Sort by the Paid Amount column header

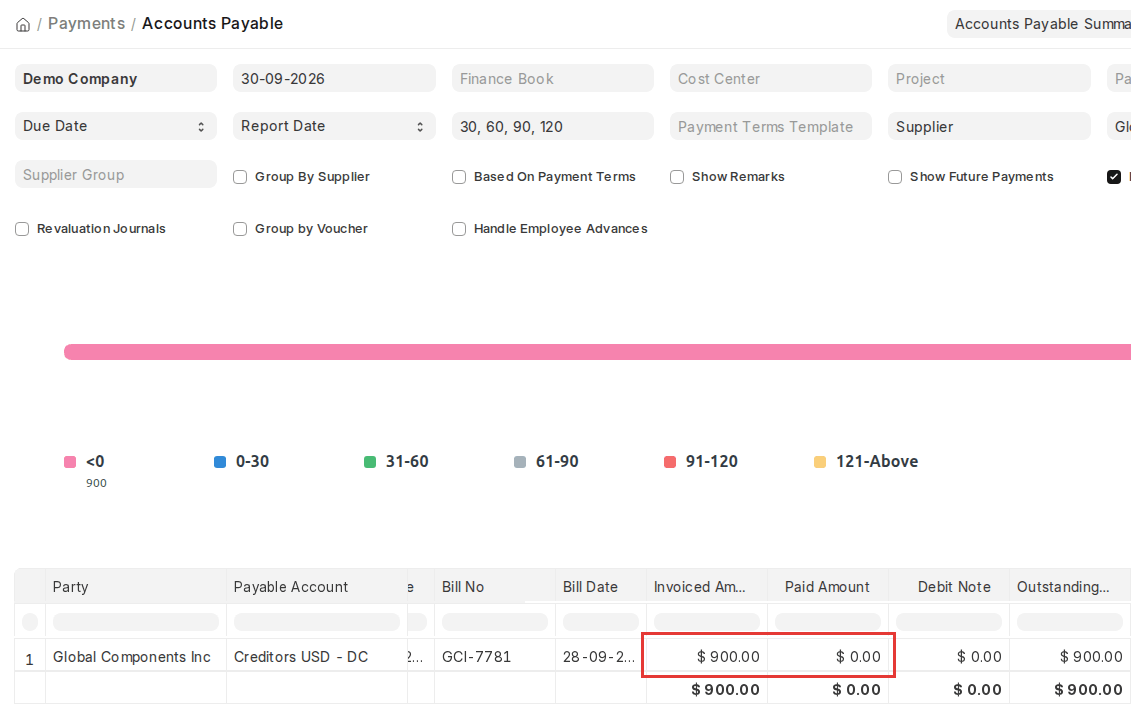(x=828, y=586)
